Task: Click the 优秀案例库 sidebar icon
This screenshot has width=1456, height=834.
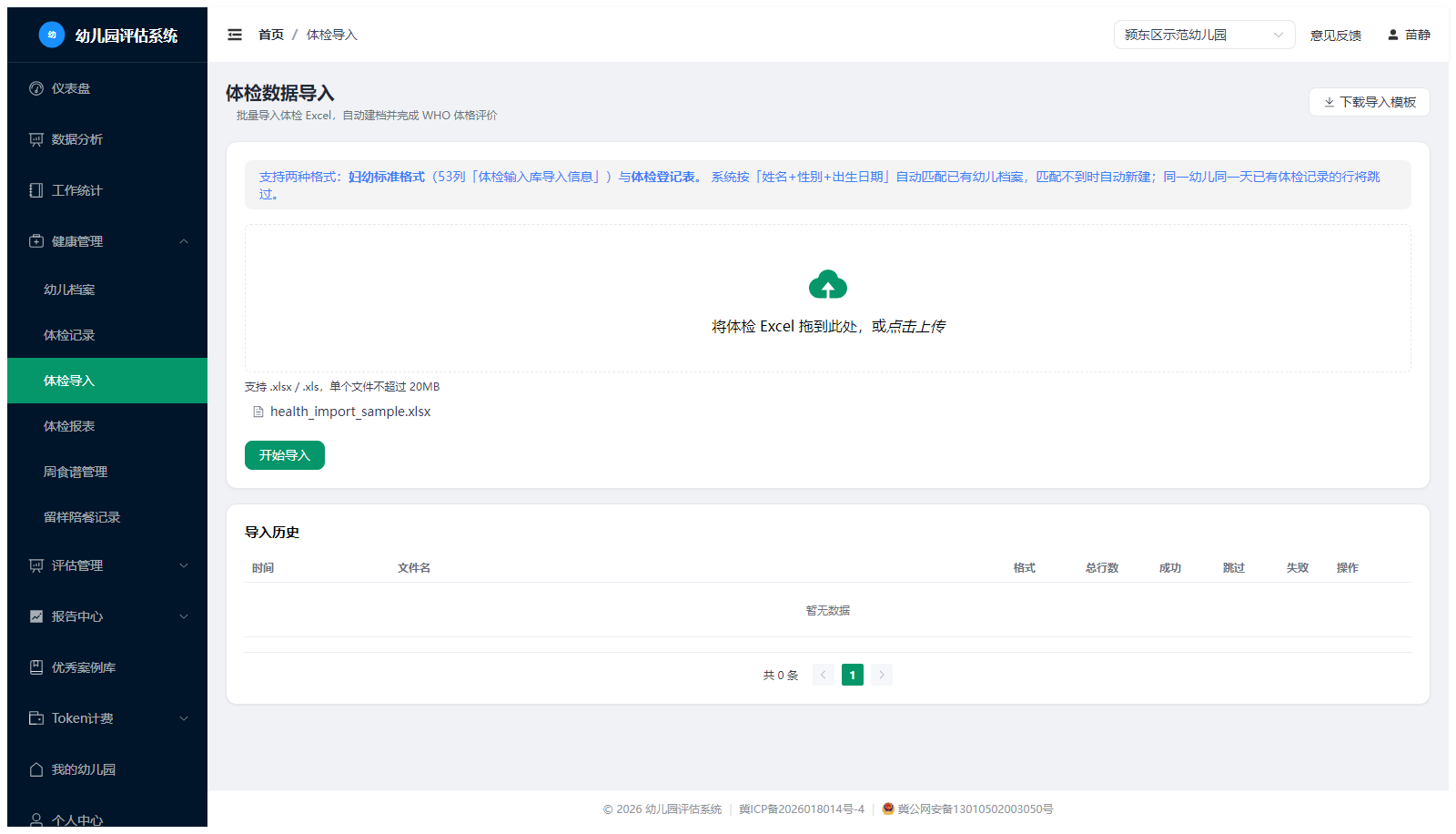Action: pos(36,667)
